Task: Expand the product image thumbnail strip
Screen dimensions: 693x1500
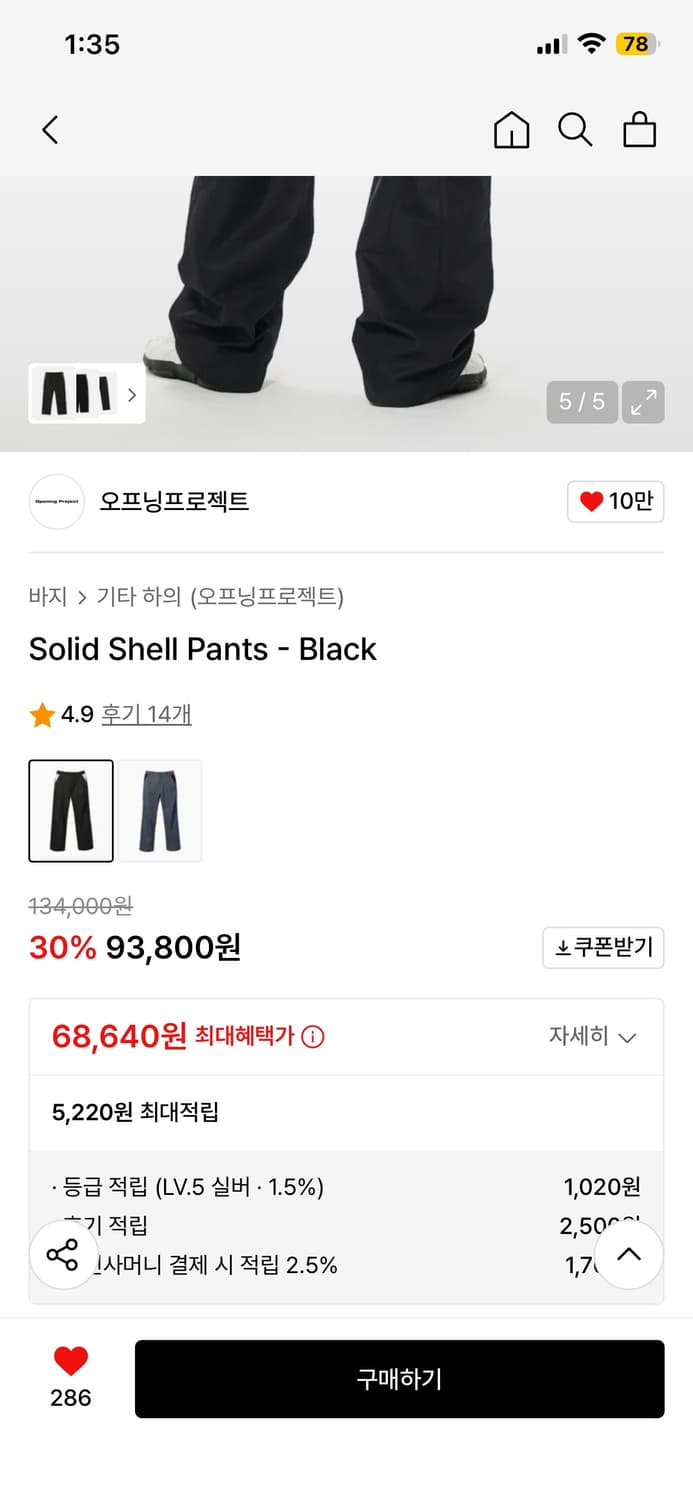Action: tap(131, 395)
